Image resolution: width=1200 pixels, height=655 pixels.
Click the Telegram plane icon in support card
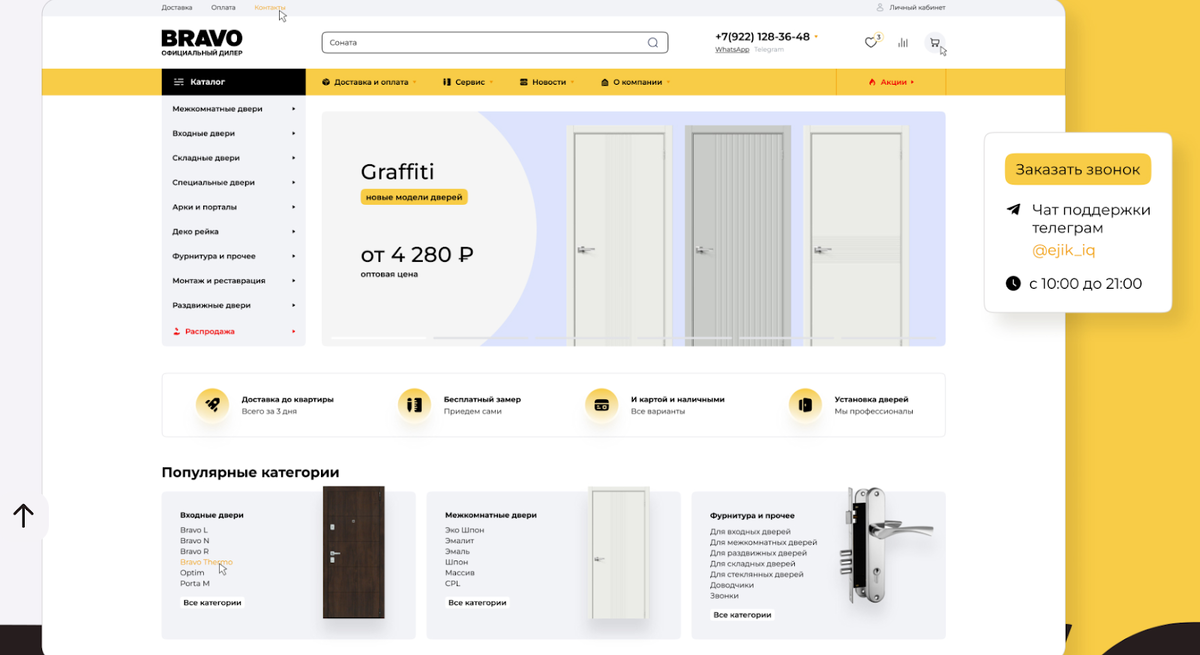tap(1014, 210)
